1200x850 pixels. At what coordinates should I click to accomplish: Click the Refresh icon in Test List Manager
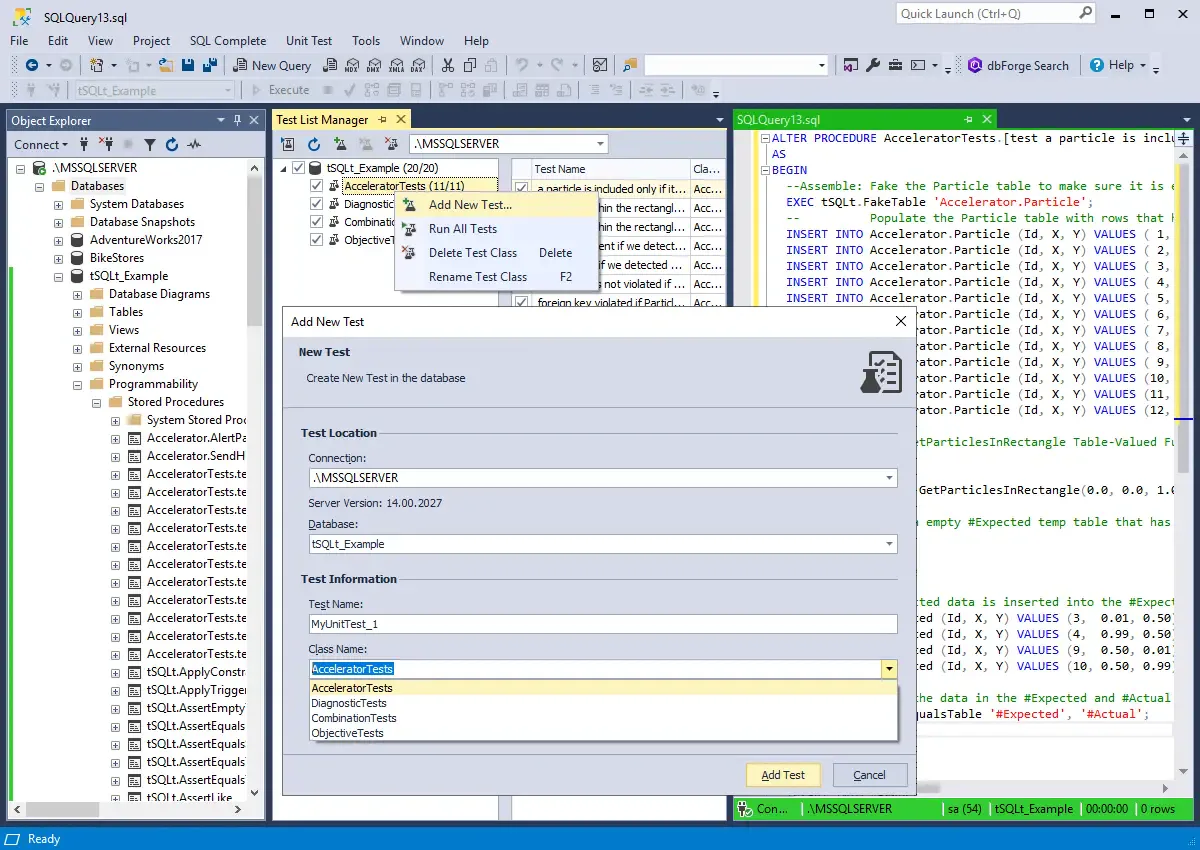click(313, 144)
